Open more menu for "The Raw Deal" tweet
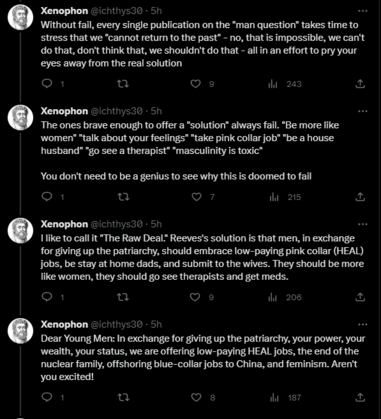The height and width of the screenshot is (419, 381). (x=362, y=224)
